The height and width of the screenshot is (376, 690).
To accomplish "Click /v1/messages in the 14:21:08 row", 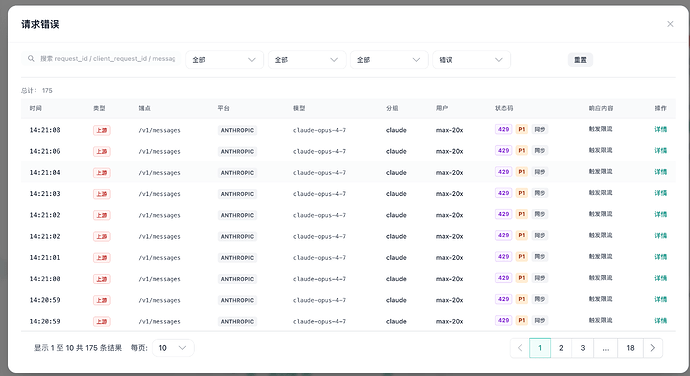I will [x=159, y=130].
